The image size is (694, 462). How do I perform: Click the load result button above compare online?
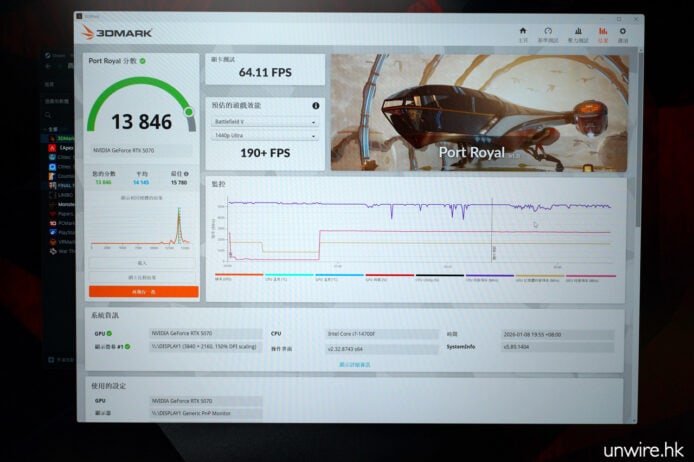point(142,263)
